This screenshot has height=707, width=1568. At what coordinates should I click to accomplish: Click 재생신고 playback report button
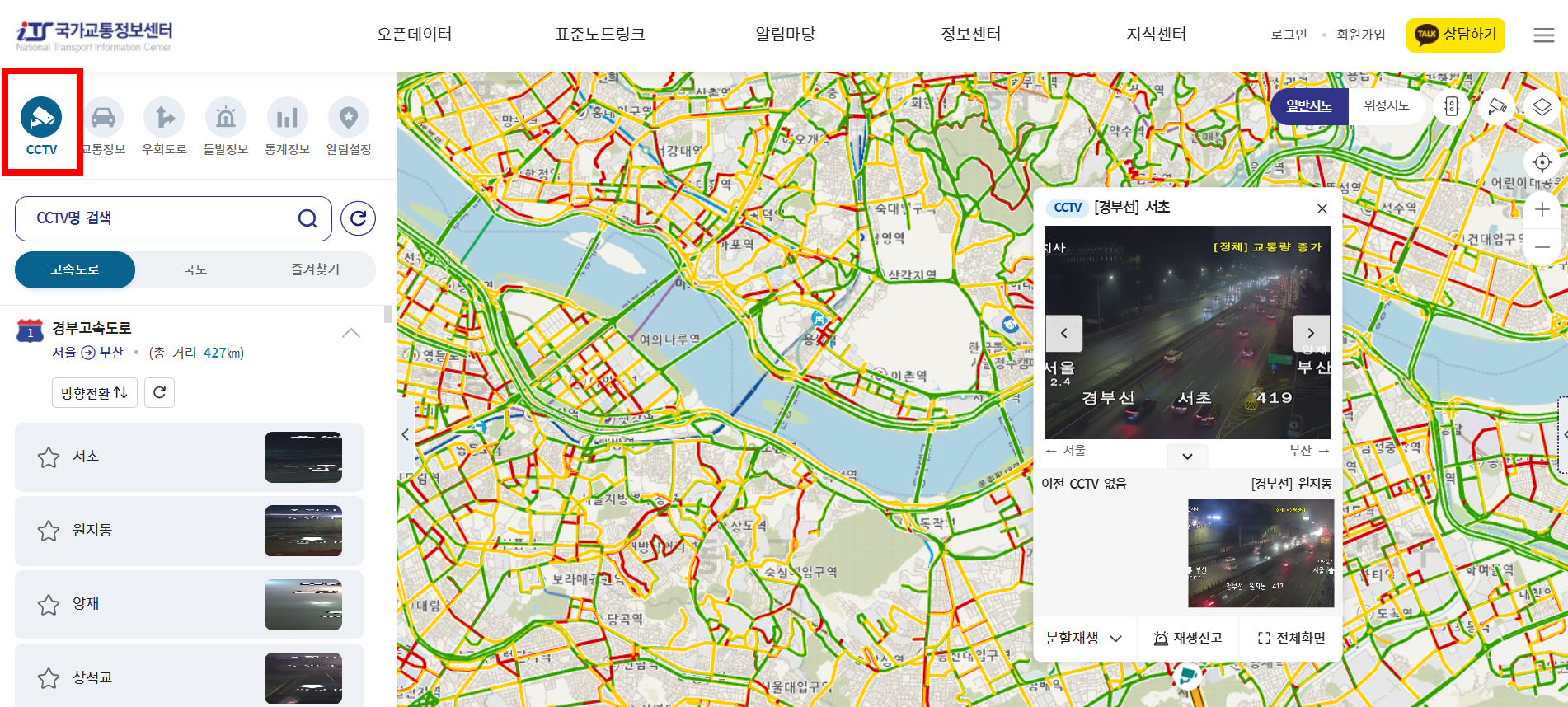1188,638
